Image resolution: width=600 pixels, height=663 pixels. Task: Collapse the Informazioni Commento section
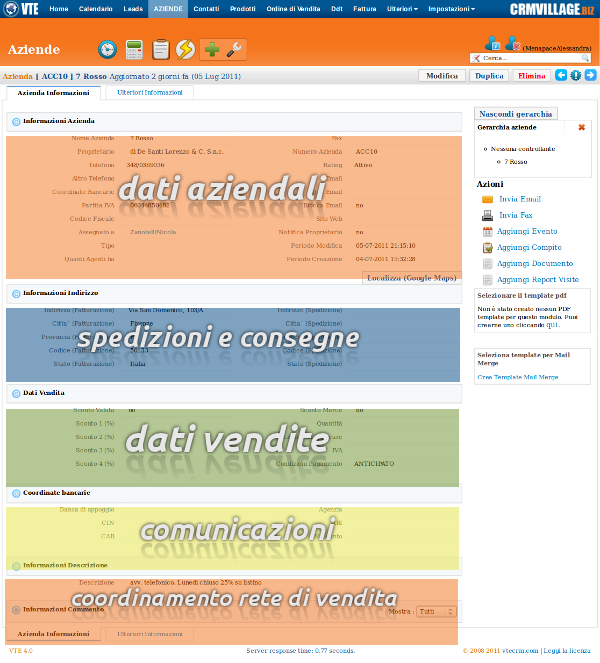click(16, 610)
